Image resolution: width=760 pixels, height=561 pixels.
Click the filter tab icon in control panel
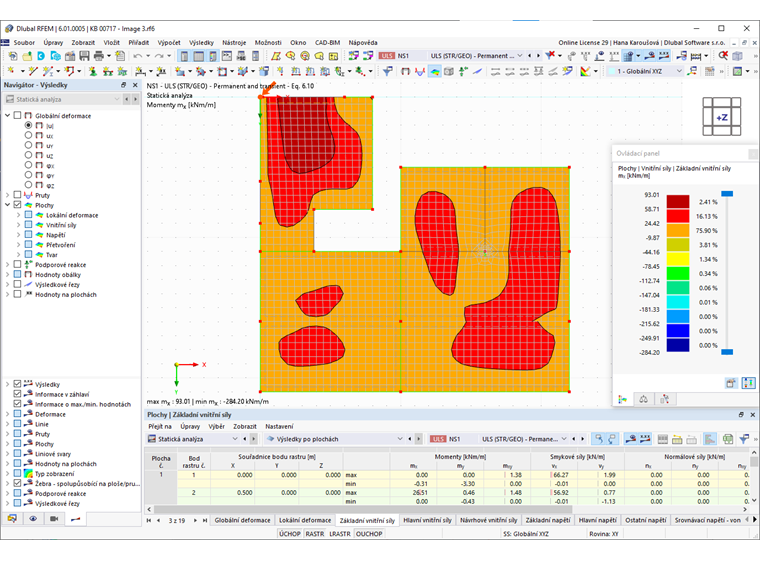point(665,399)
